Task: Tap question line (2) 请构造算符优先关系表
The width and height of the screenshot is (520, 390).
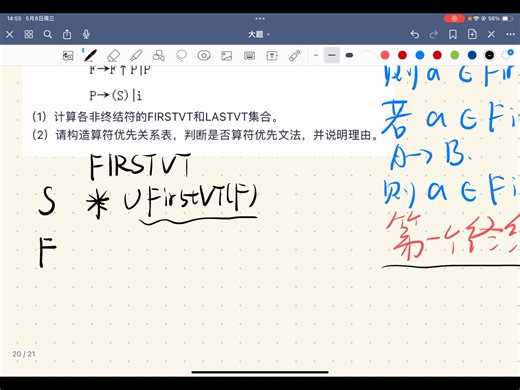Action: [x=205, y=135]
